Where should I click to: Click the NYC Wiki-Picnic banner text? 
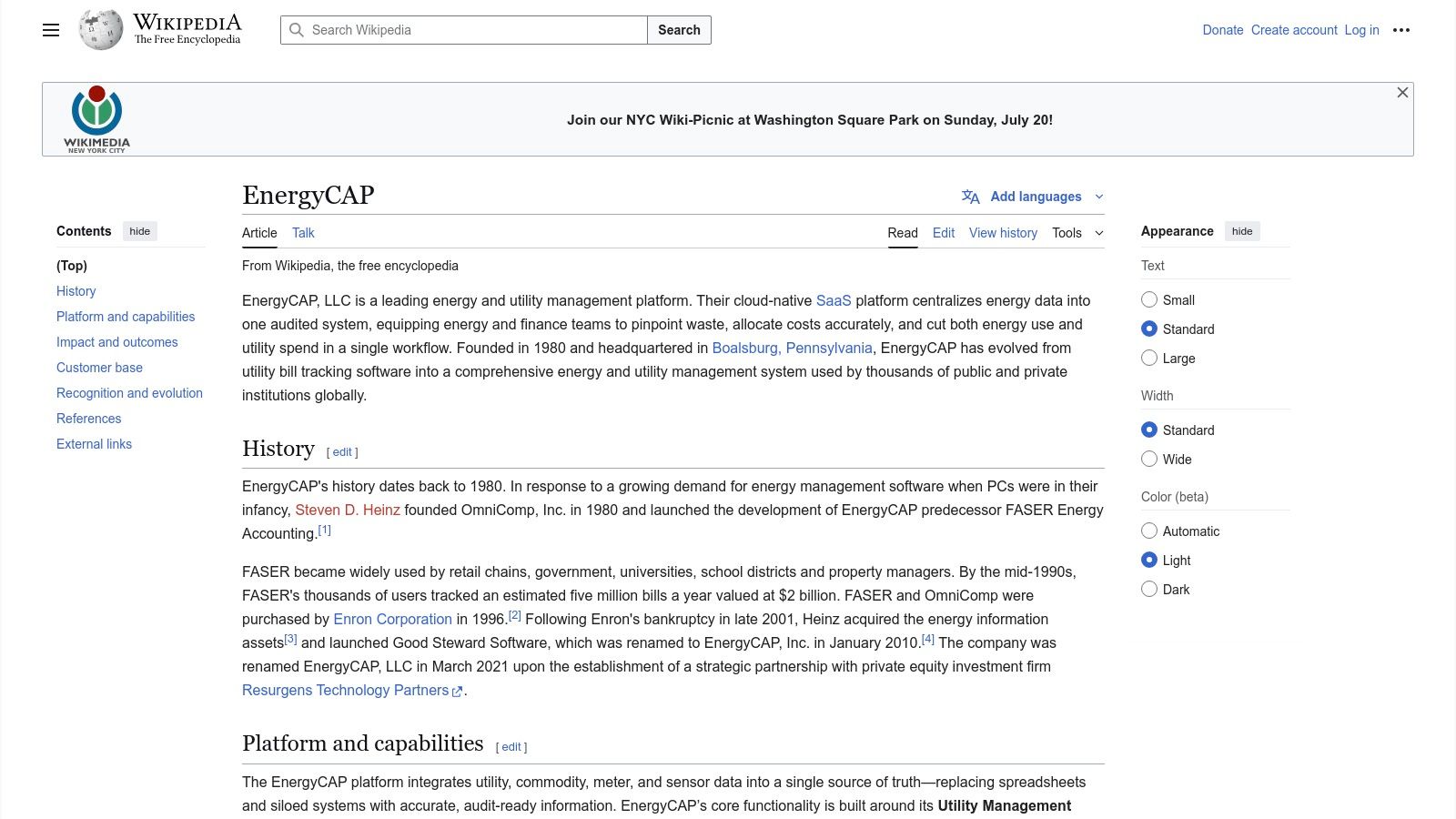tap(810, 120)
